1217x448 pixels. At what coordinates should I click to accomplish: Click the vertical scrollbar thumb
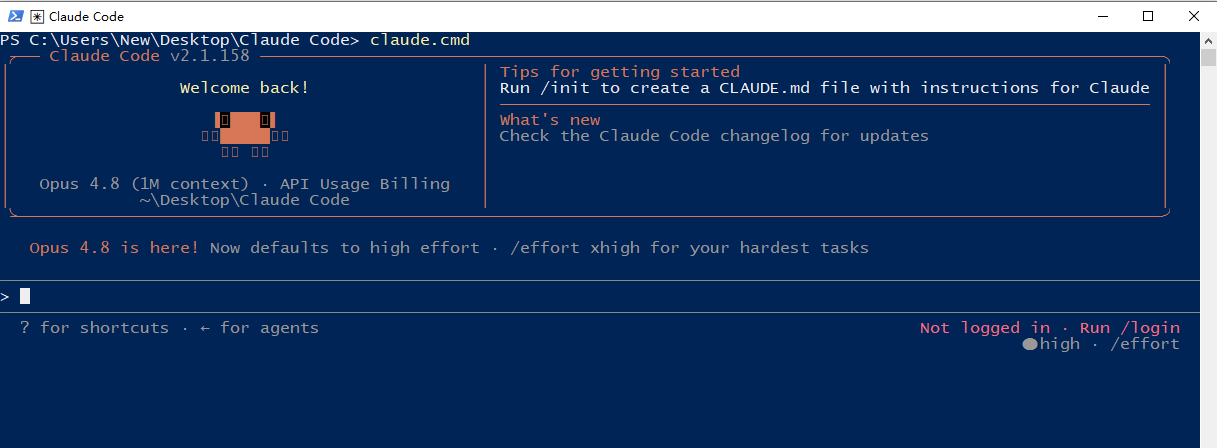(x=1208, y=57)
